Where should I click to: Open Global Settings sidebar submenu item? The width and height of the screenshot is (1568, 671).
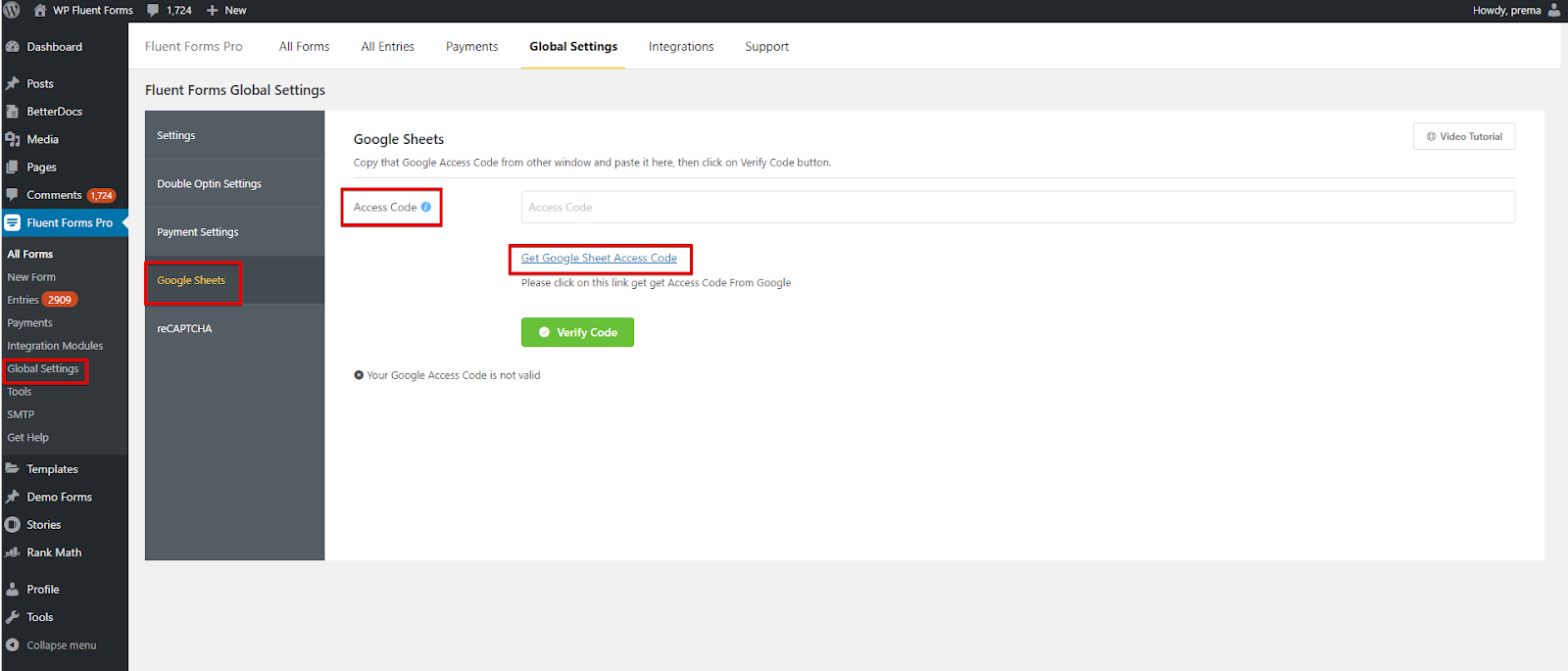pos(43,368)
